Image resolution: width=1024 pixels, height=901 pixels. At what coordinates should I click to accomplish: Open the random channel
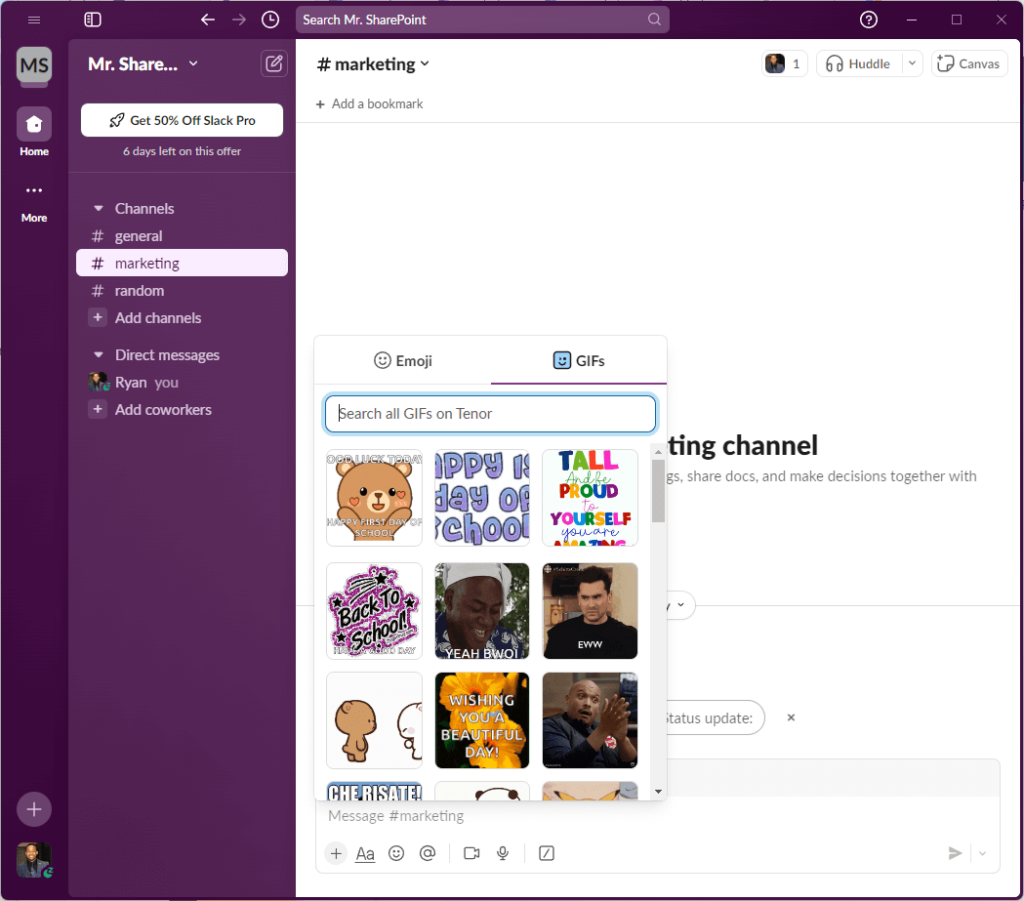coord(182,291)
